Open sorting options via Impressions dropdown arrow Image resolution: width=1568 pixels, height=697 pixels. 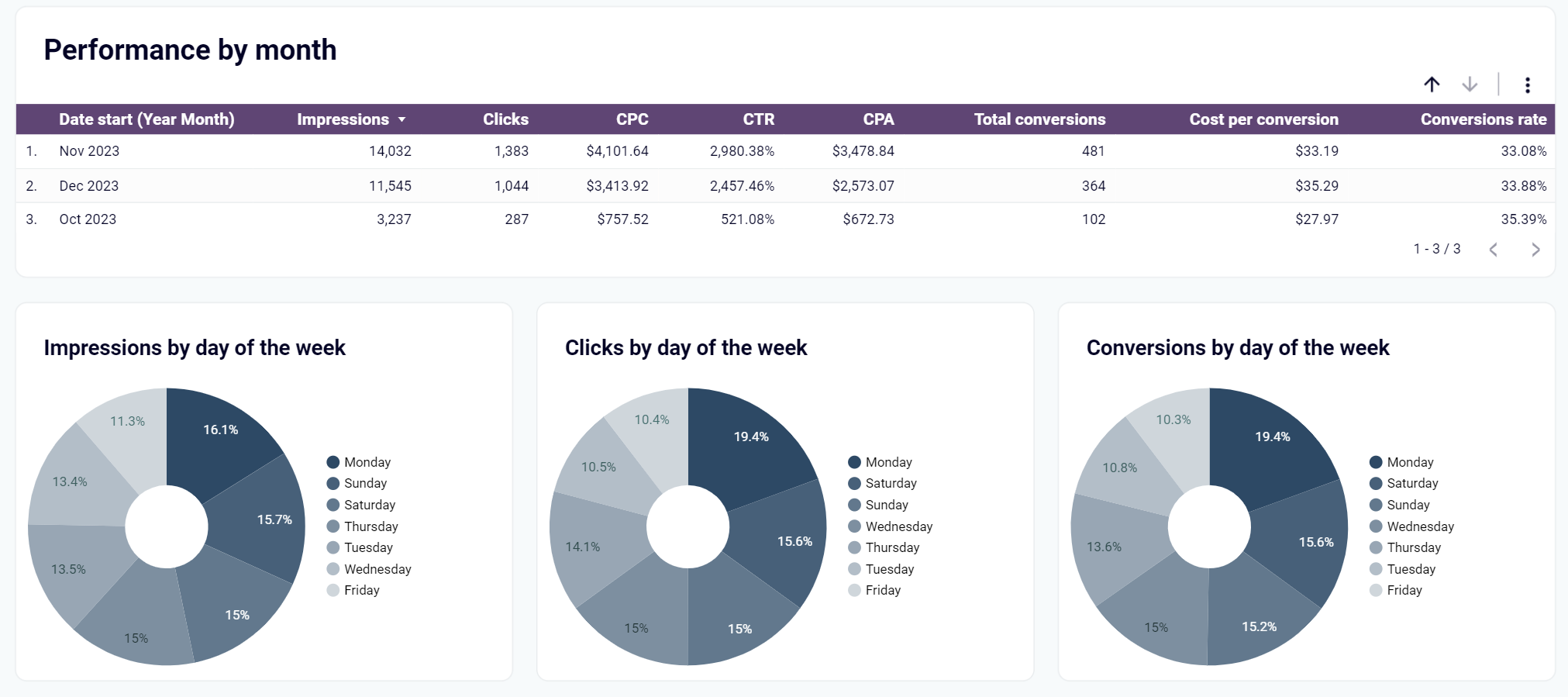[x=401, y=120]
